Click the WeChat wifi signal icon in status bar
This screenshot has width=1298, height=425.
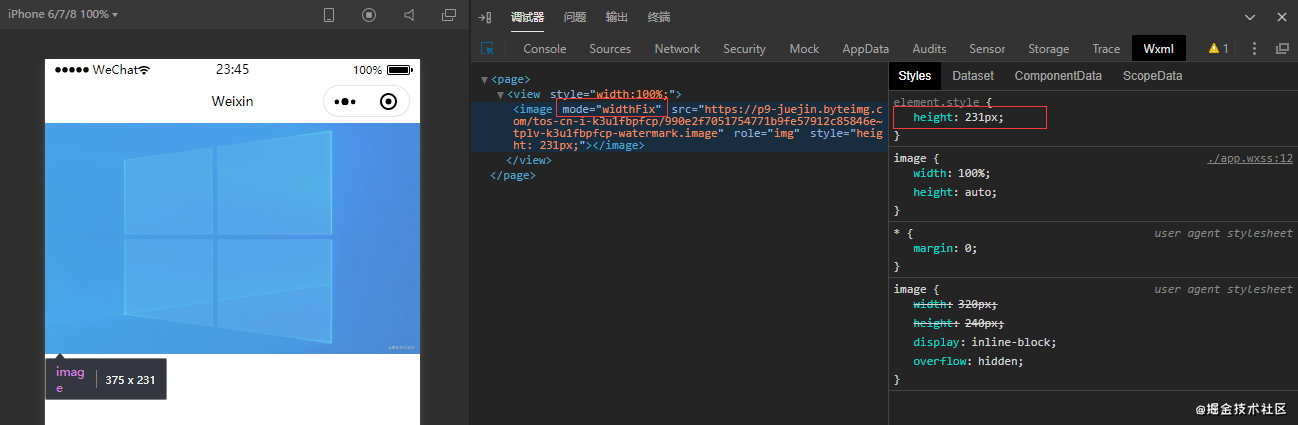point(144,70)
